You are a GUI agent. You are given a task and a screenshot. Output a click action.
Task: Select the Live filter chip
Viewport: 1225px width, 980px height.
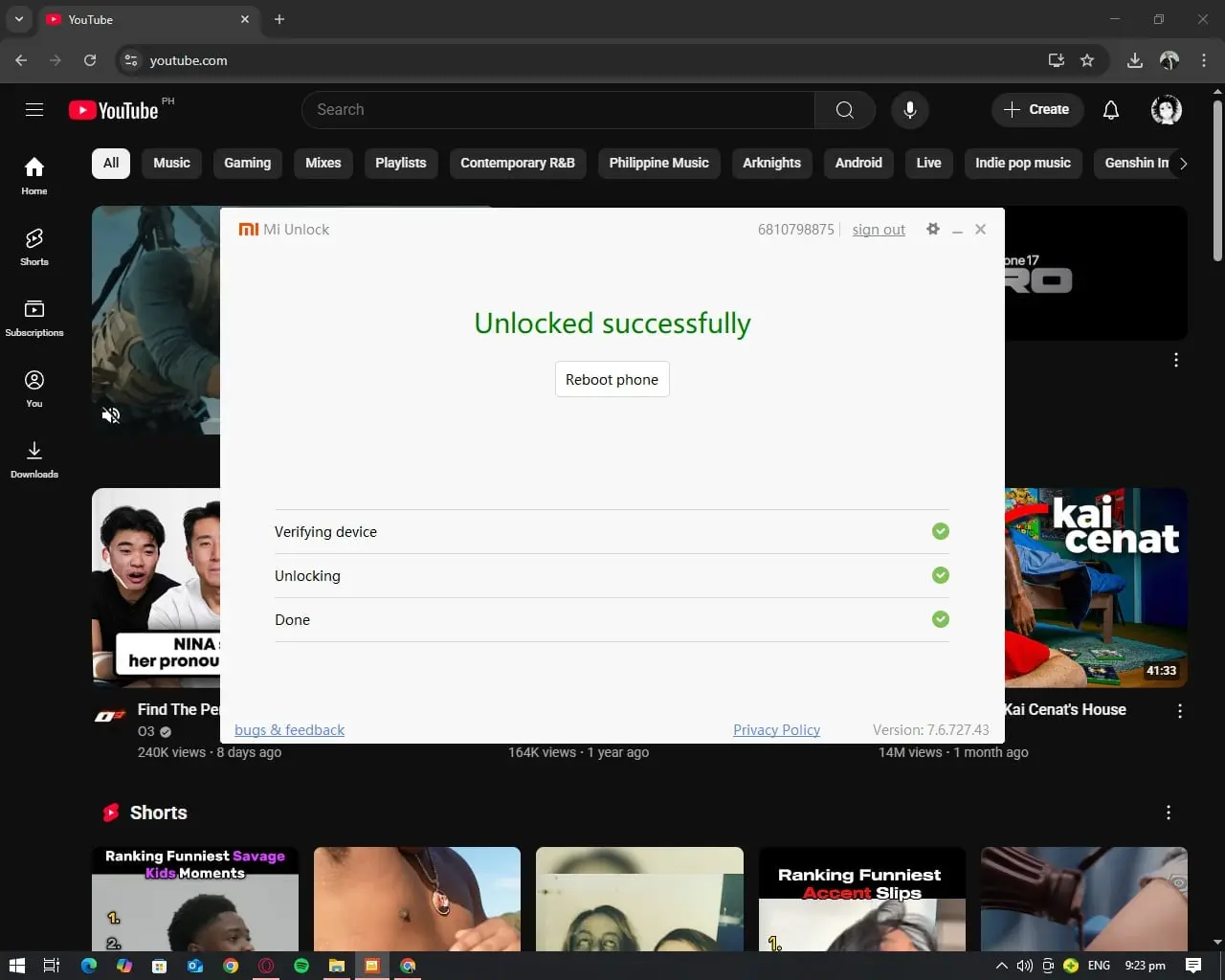coord(928,163)
